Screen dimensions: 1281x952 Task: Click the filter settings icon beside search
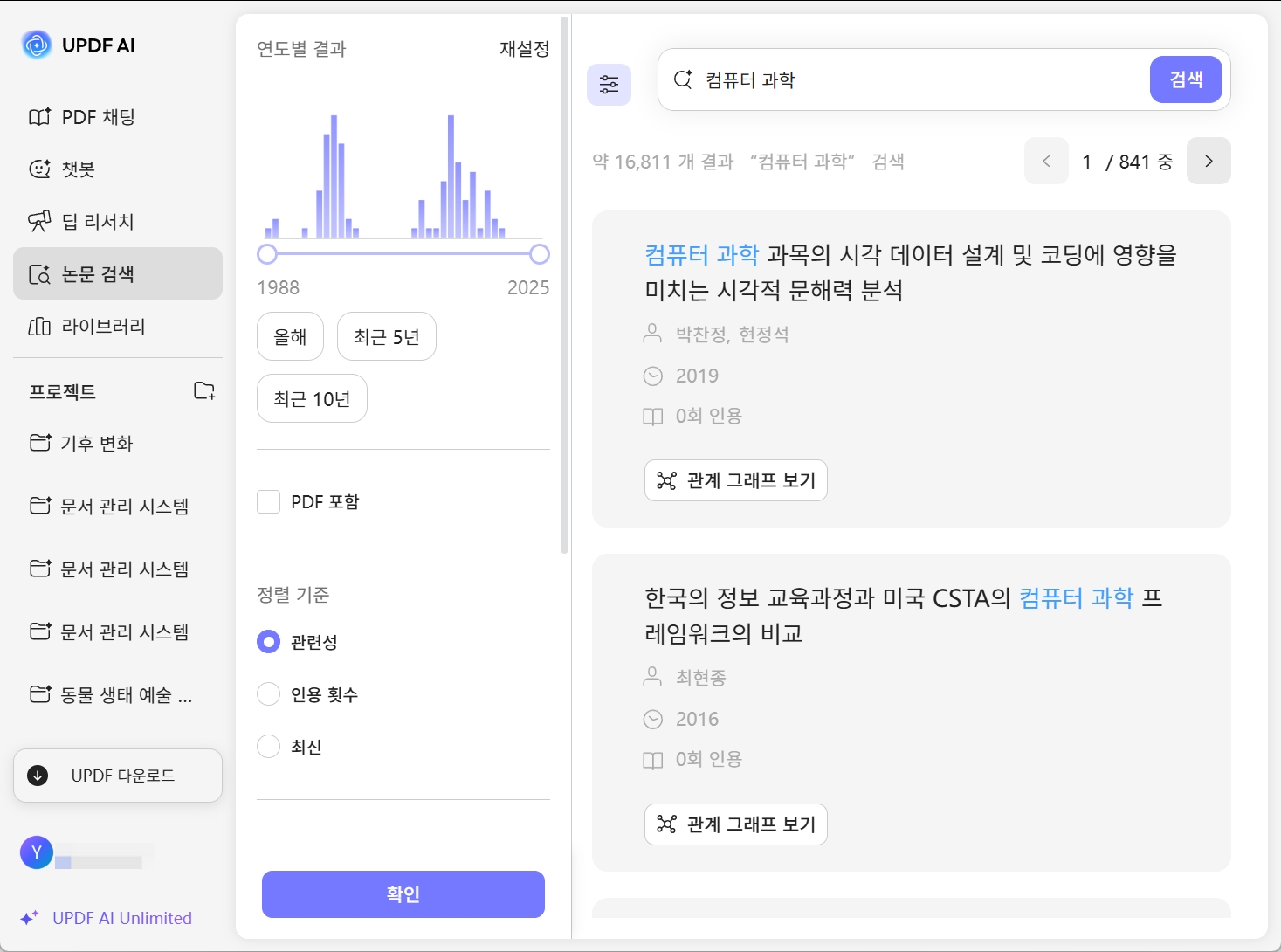pyautogui.click(x=609, y=85)
